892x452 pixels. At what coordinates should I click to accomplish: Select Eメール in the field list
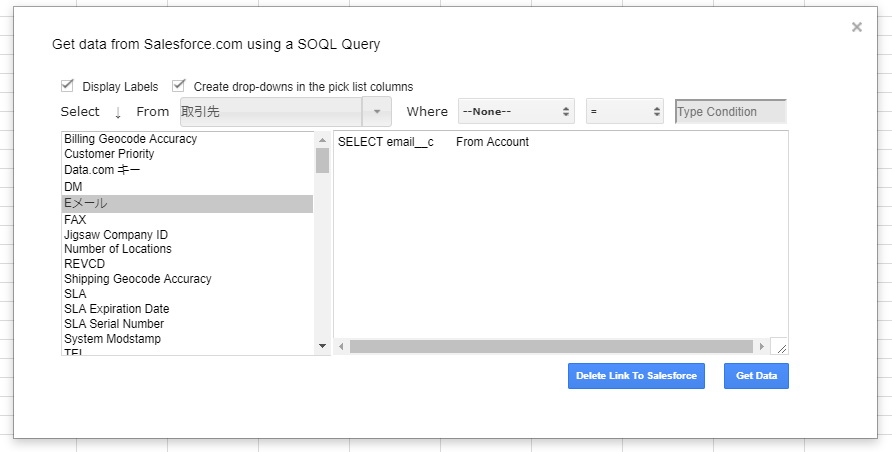[187, 204]
